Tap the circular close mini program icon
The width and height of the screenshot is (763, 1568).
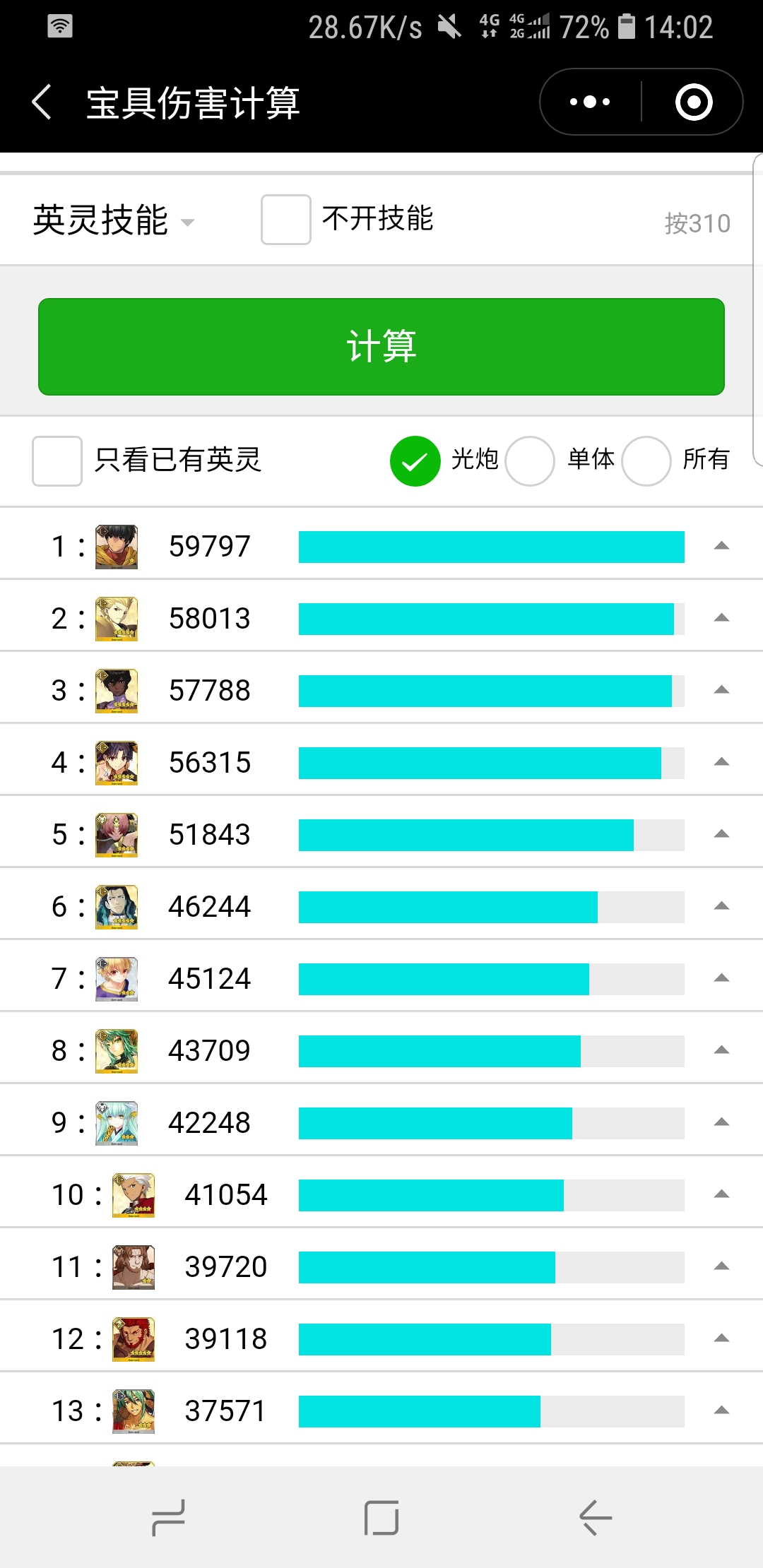point(694,102)
